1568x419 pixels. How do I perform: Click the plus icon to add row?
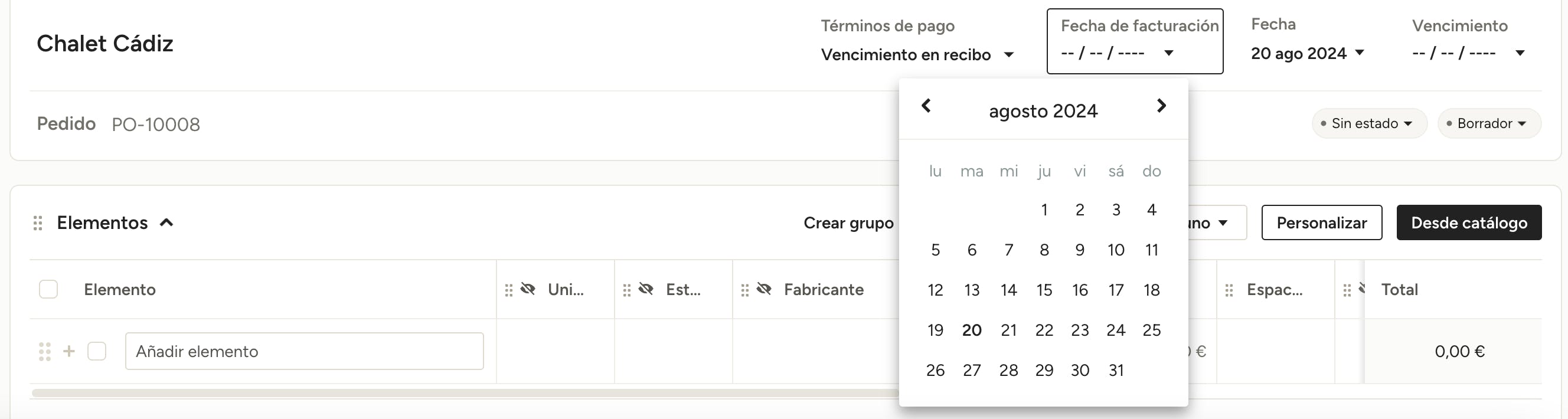pos(70,351)
